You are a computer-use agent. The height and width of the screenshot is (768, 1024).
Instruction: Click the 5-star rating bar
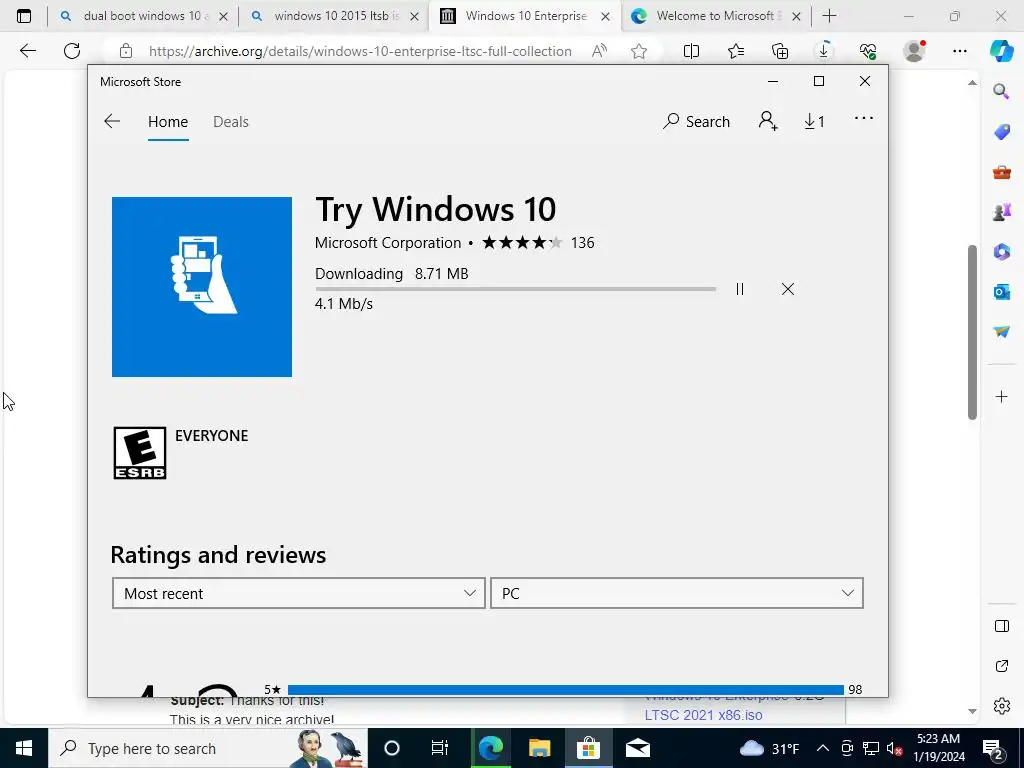click(x=566, y=690)
